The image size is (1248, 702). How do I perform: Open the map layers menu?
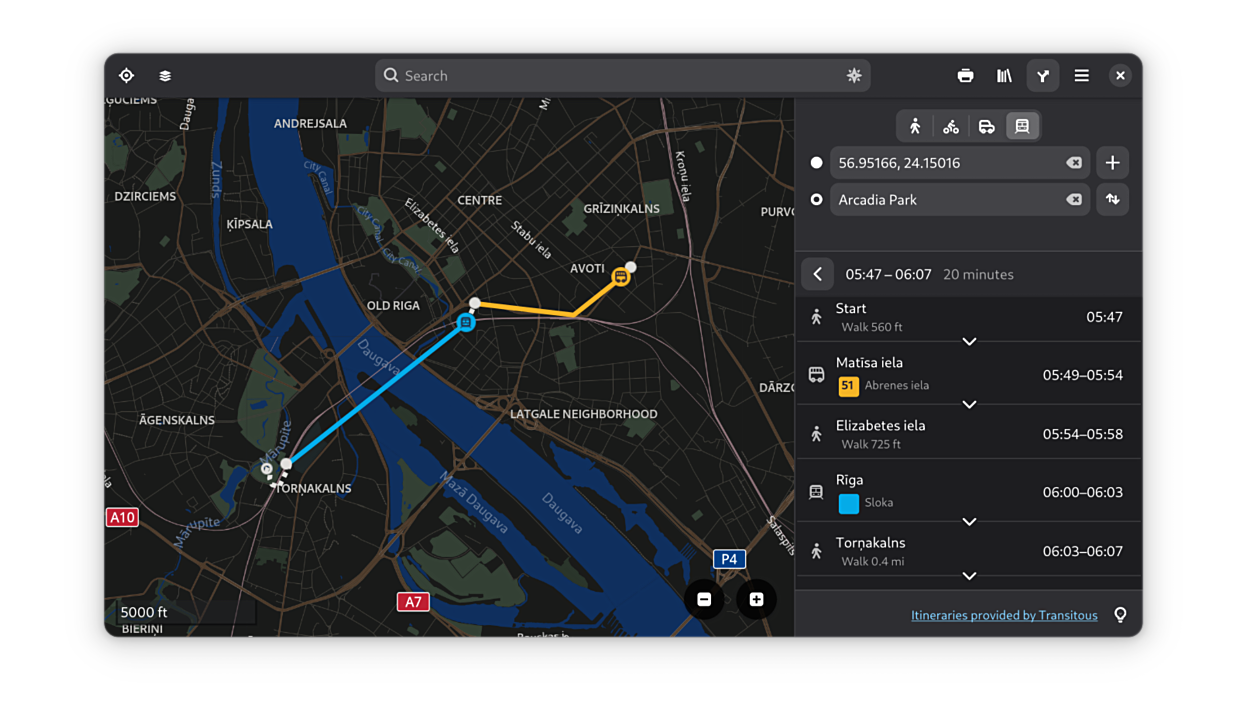[165, 76]
